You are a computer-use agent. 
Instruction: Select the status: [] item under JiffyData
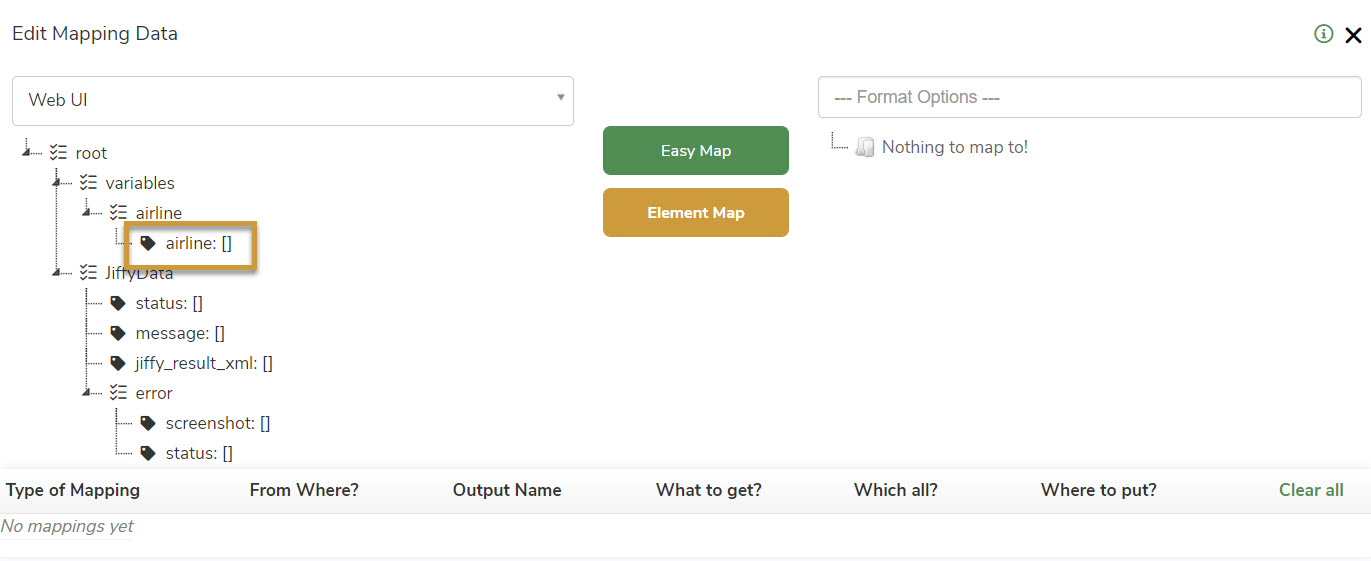click(169, 303)
